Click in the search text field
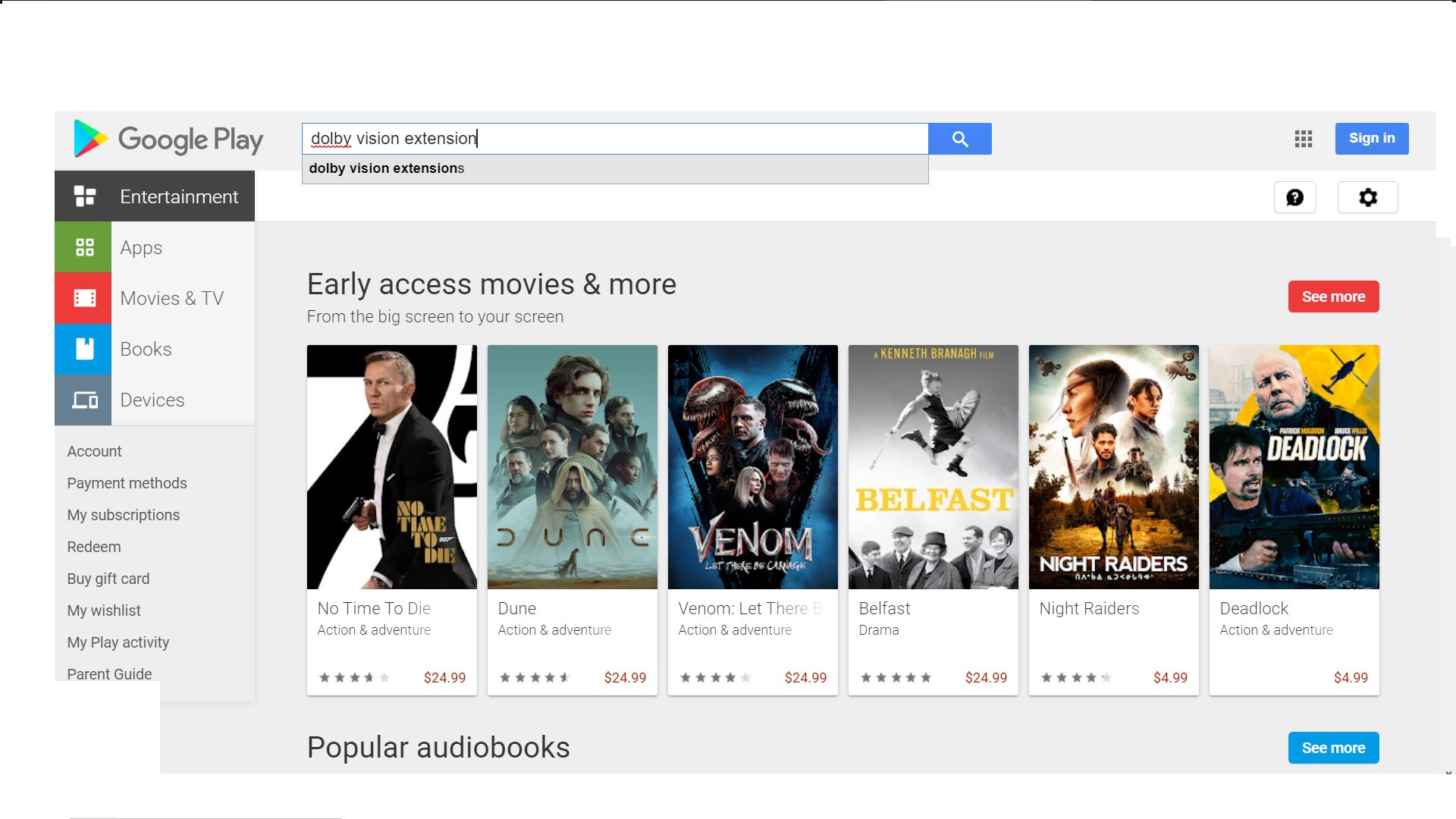This screenshot has height=819, width=1456. pyautogui.click(x=615, y=139)
